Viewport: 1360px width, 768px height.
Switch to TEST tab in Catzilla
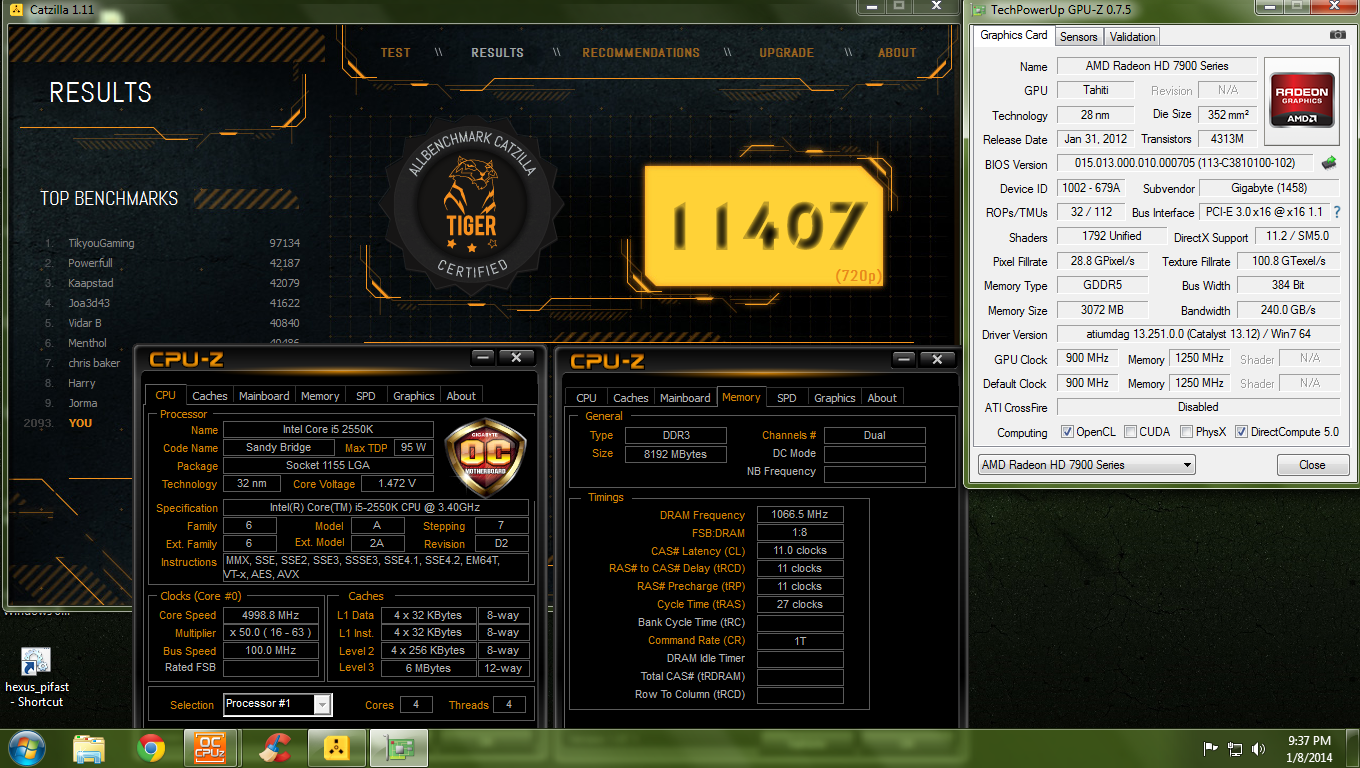pos(396,53)
